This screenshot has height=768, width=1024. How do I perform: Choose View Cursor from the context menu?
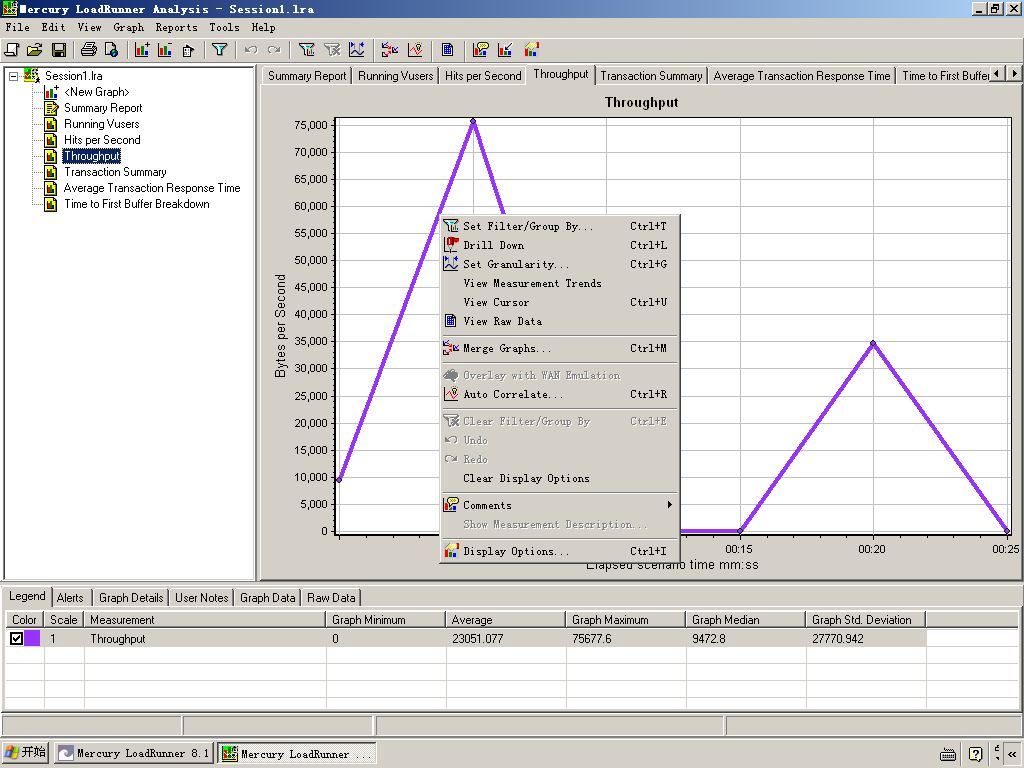pyautogui.click(x=560, y=302)
